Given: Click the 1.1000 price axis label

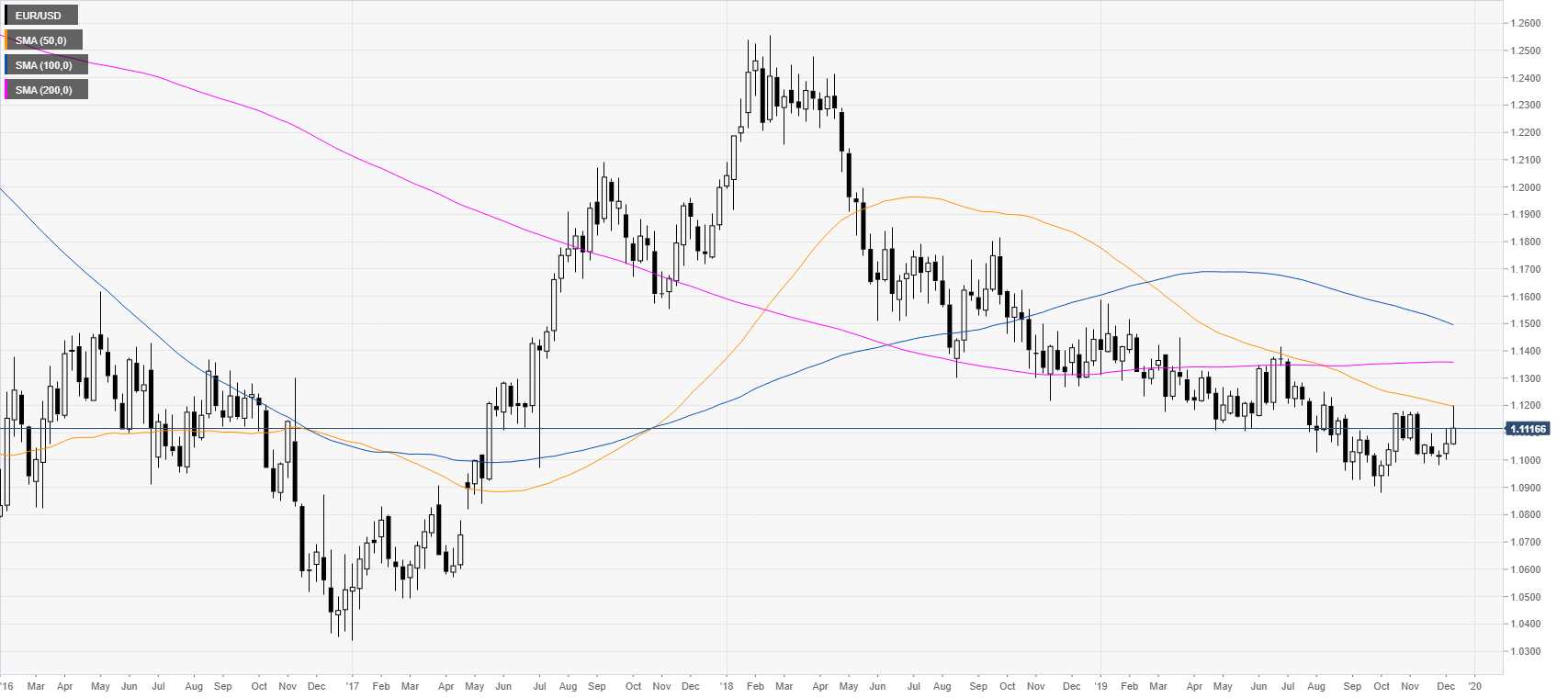Looking at the screenshot, I should pos(1525,461).
